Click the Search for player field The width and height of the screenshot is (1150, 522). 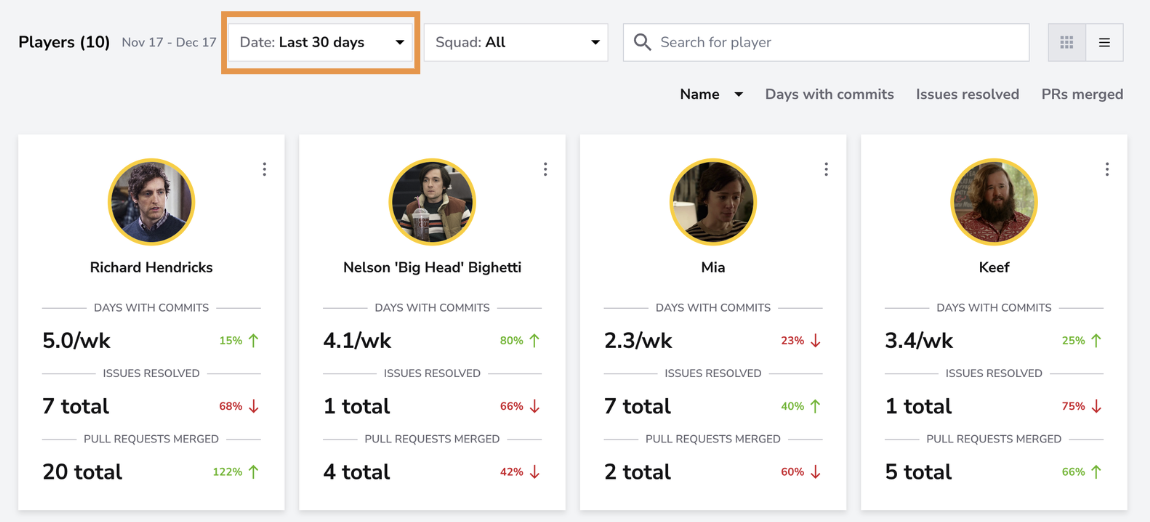pos(826,43)
